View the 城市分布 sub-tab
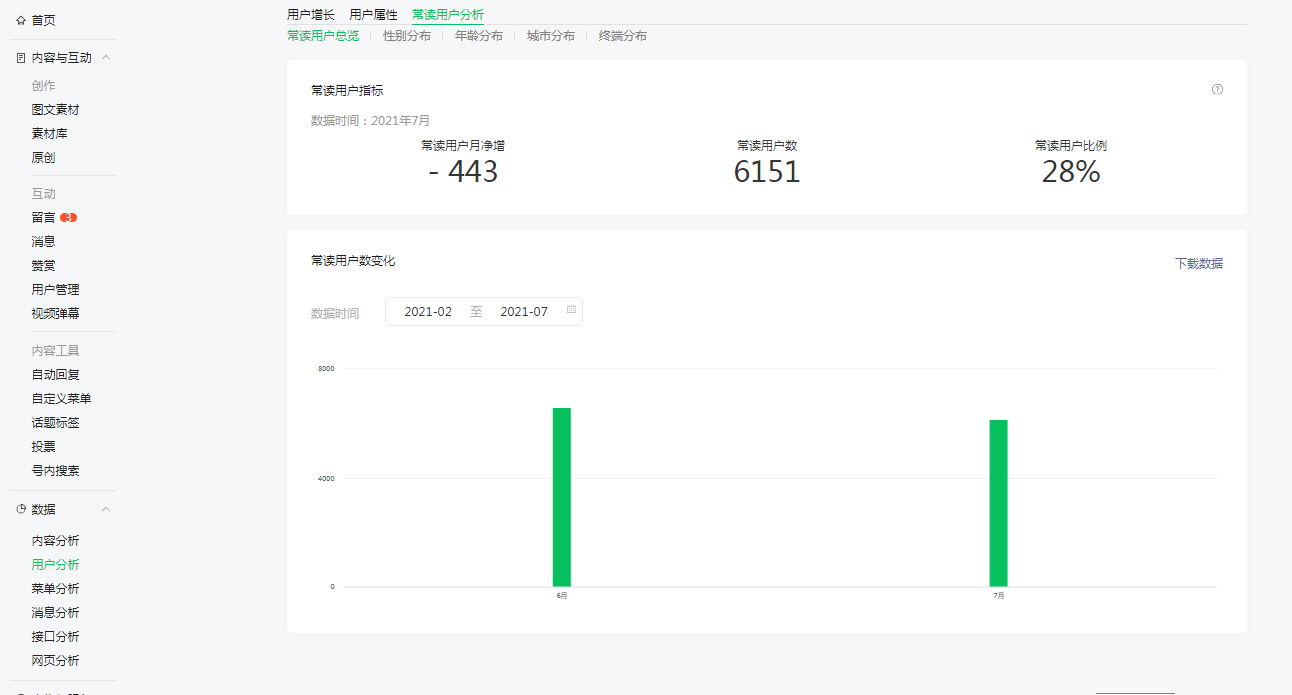 point(551,36)
